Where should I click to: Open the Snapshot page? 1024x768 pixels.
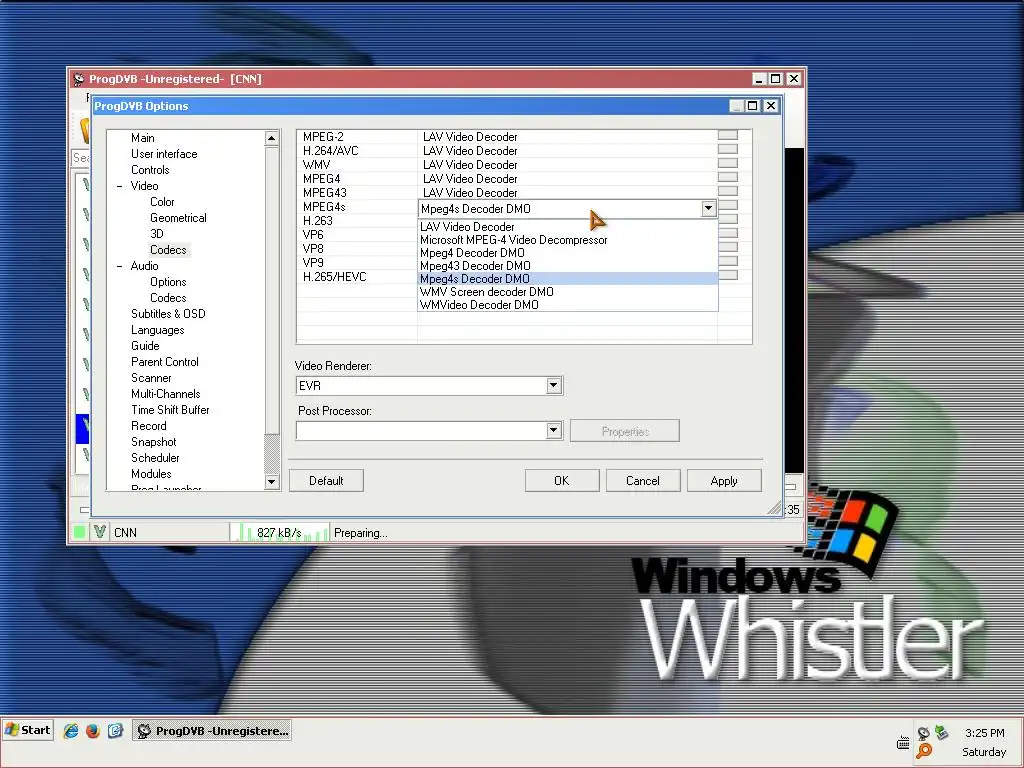153,442
